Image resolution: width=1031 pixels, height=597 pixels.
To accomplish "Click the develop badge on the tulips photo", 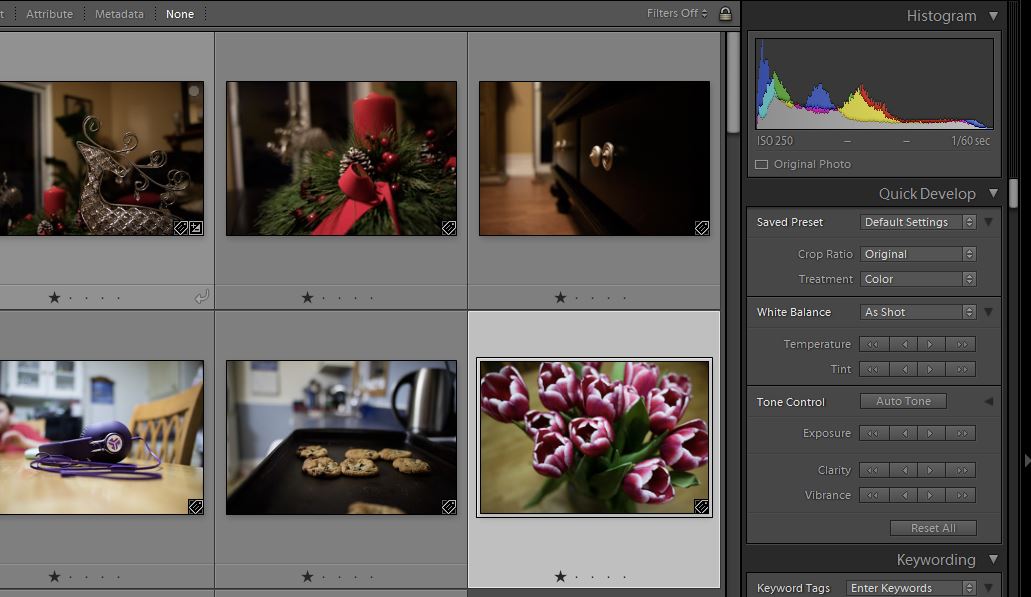I will [x=702, y=507].
